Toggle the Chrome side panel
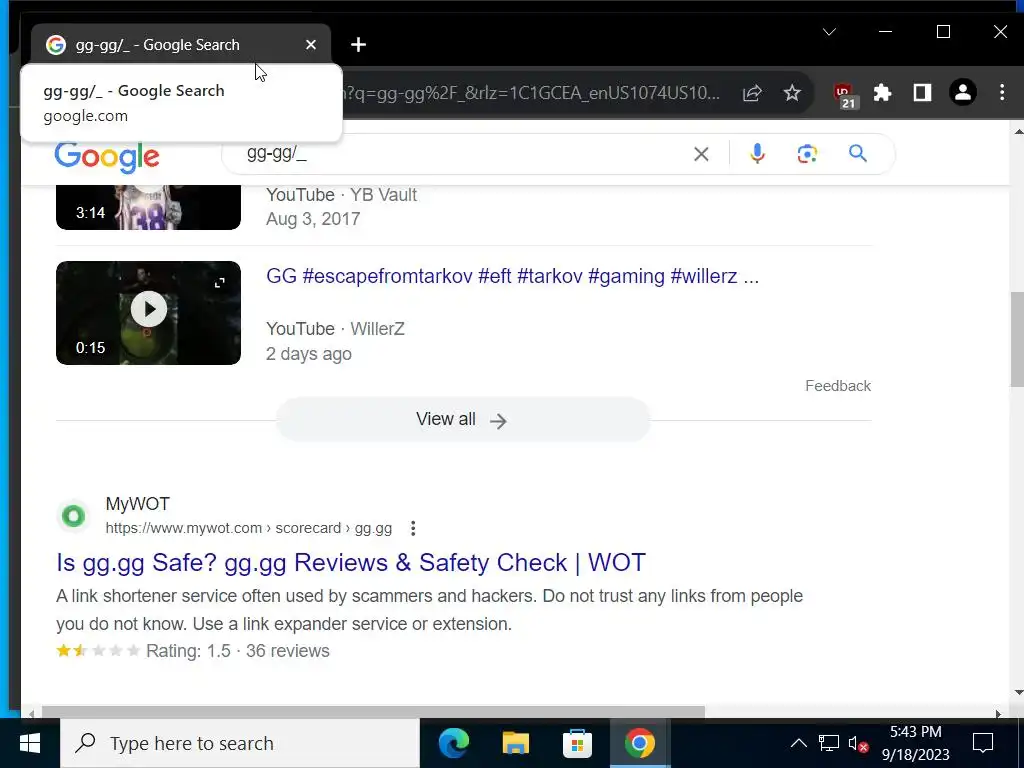This screenshot has height=768, width=1024. pos(922,93)
